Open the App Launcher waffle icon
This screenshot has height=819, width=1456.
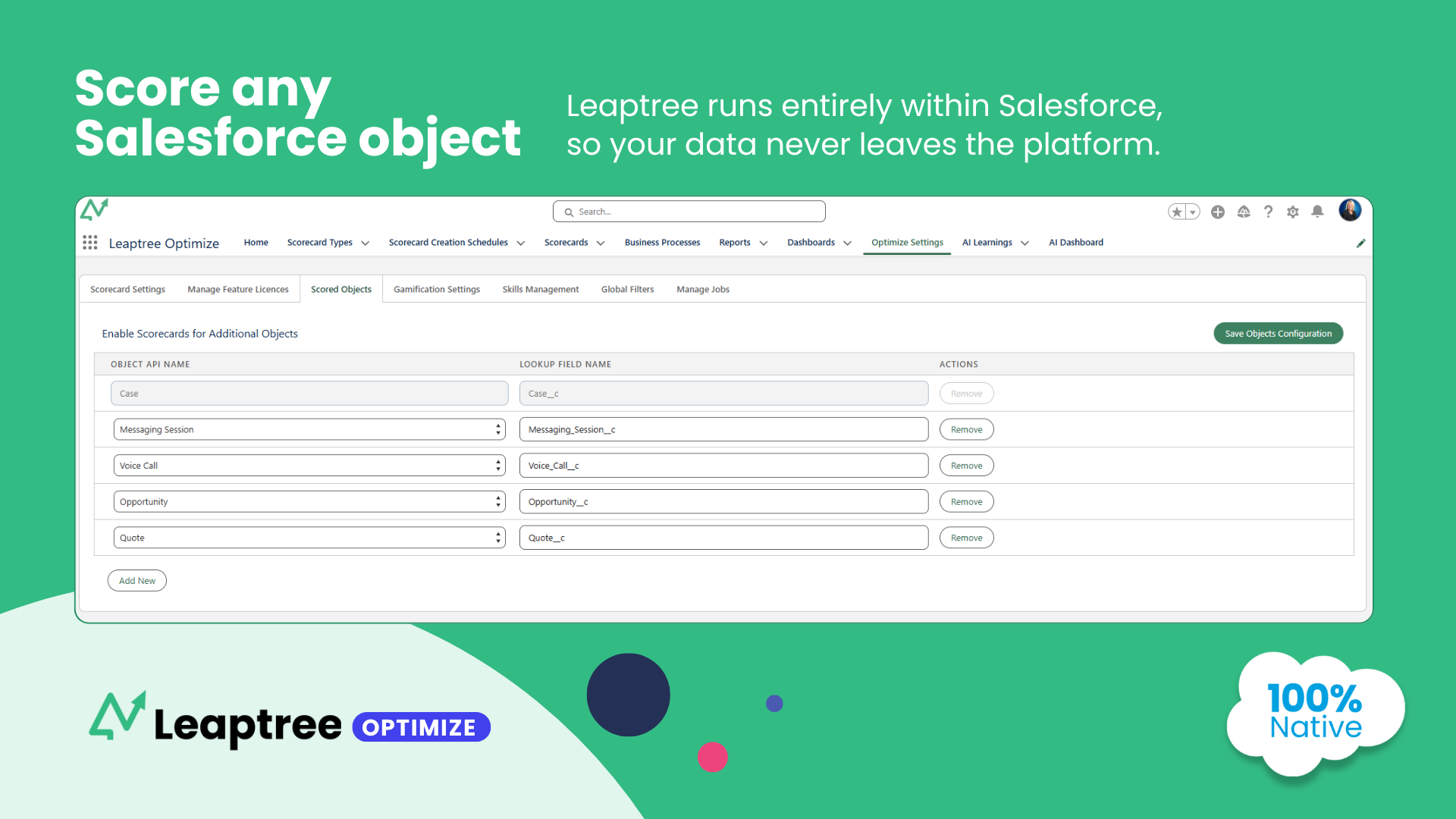(89, 242)
